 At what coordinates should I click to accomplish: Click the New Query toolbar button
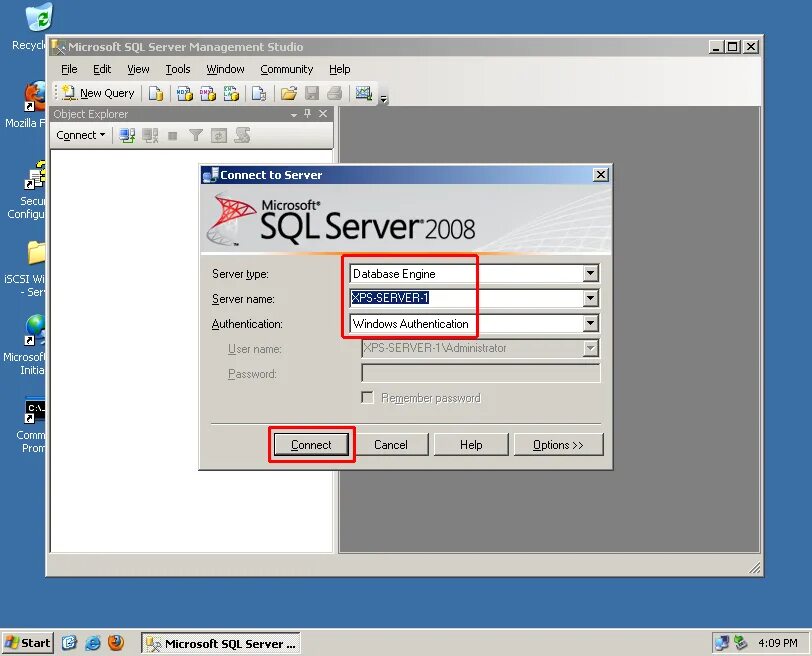click(x=98, y=93)
